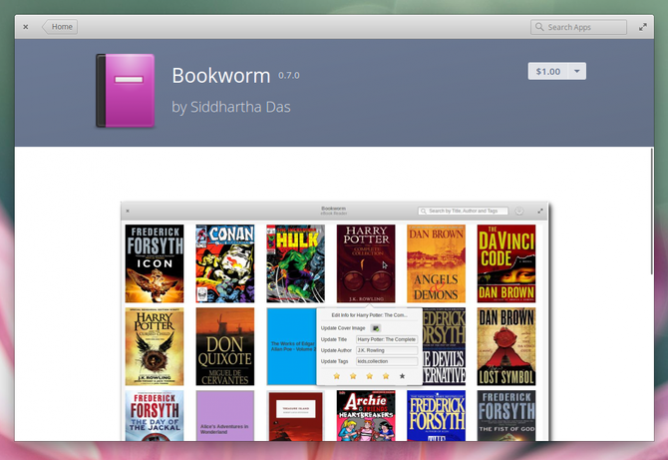Select the Works of Edgar Allan Poe cover
Image resolution: width=668 pixels, height=460 pixels.
point(291,346)
